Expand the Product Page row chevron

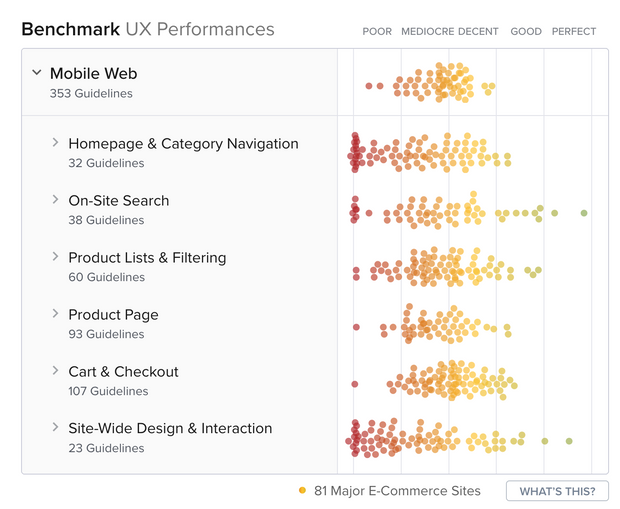tap(56, 314)
